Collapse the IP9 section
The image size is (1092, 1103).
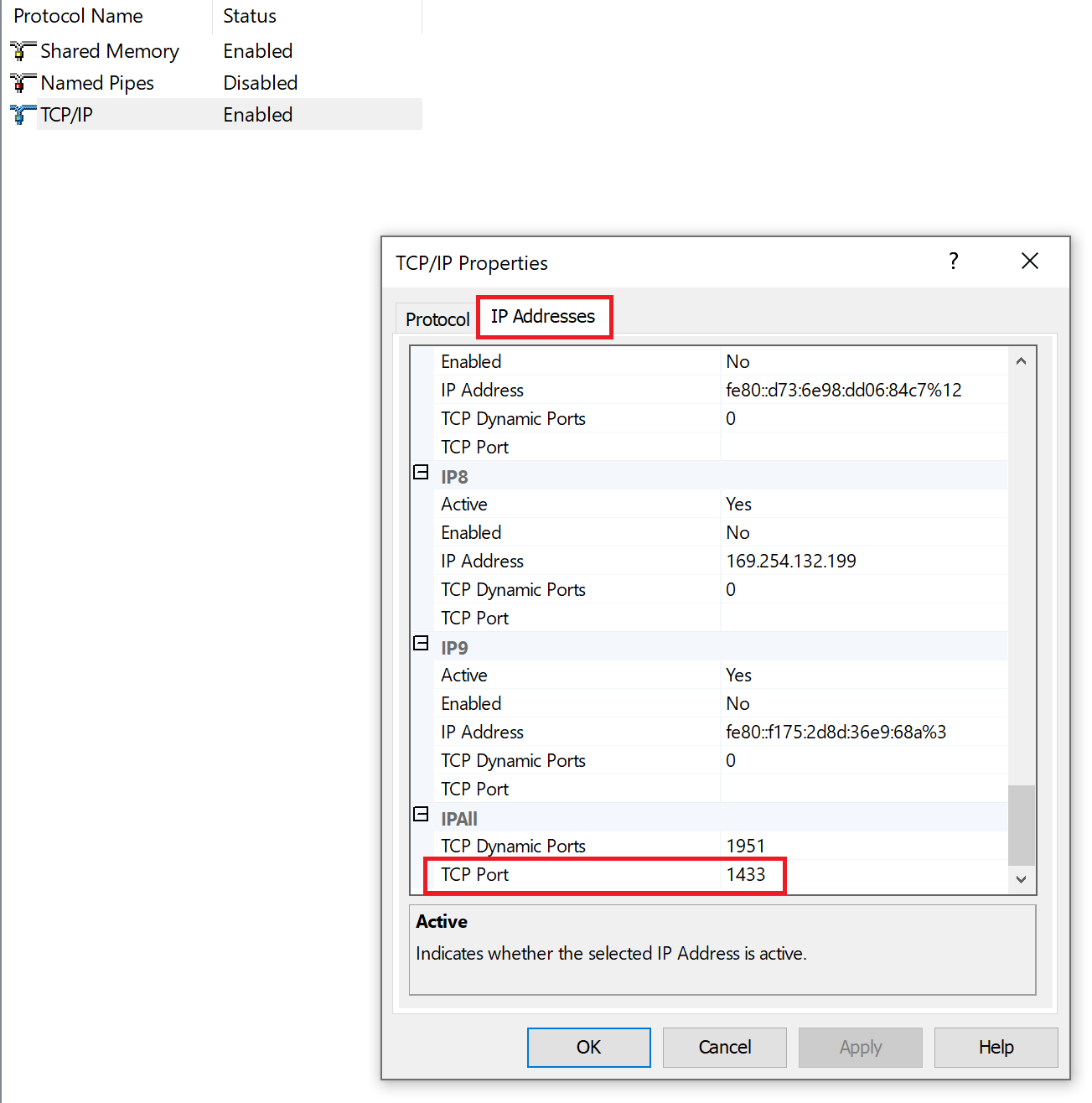coord(421,644)
